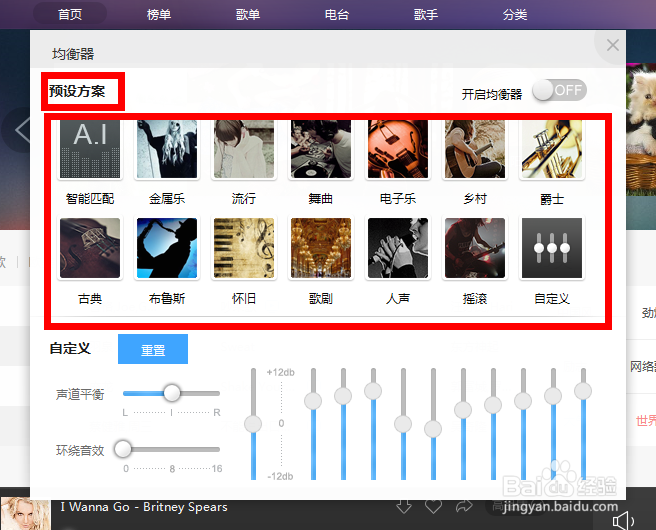Choose the 布鲁斯 saxophone preset
This screenshot has height=530, width=656.
167,248
